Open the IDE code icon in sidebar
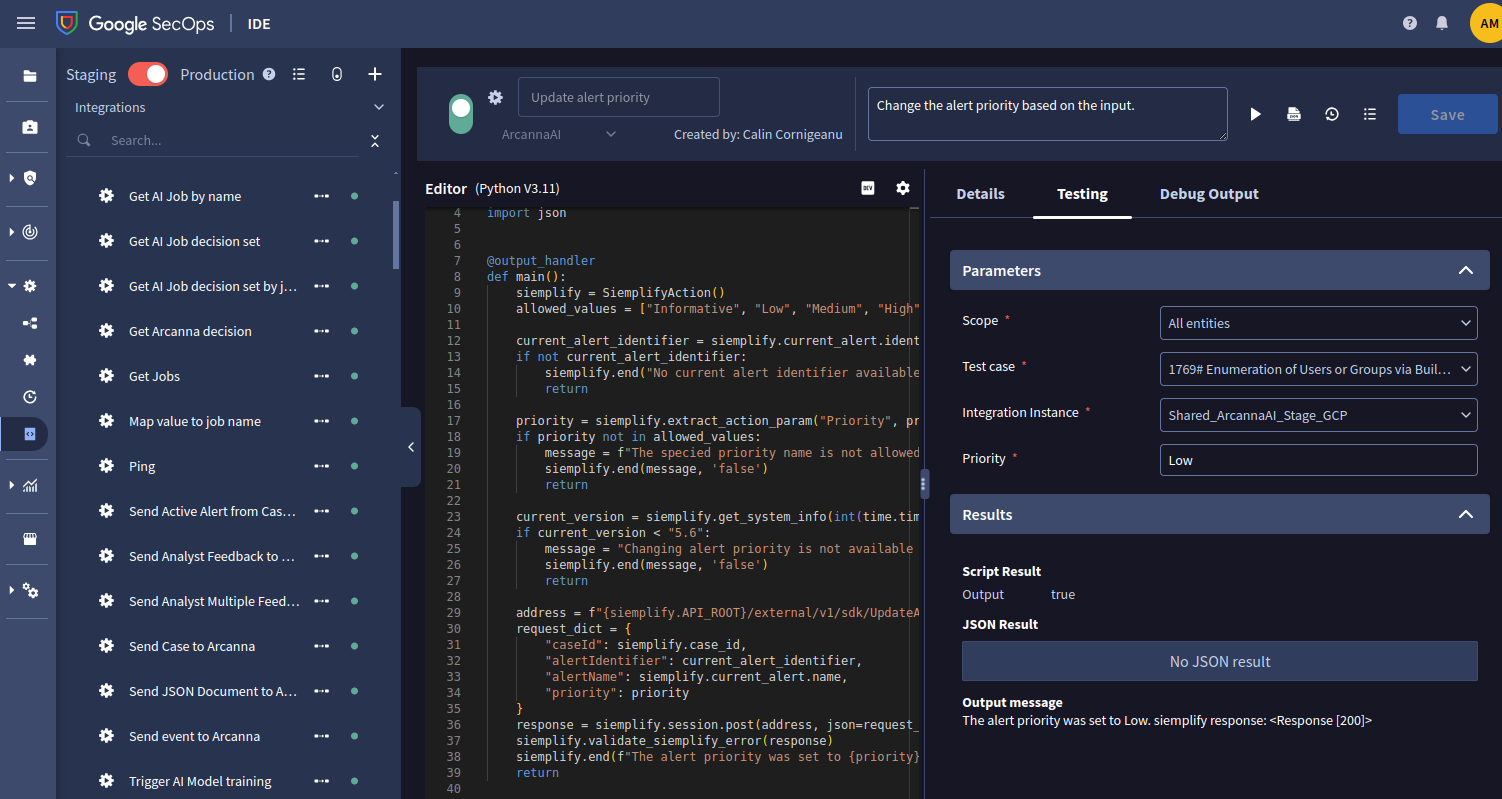 (x=30, y=434)
